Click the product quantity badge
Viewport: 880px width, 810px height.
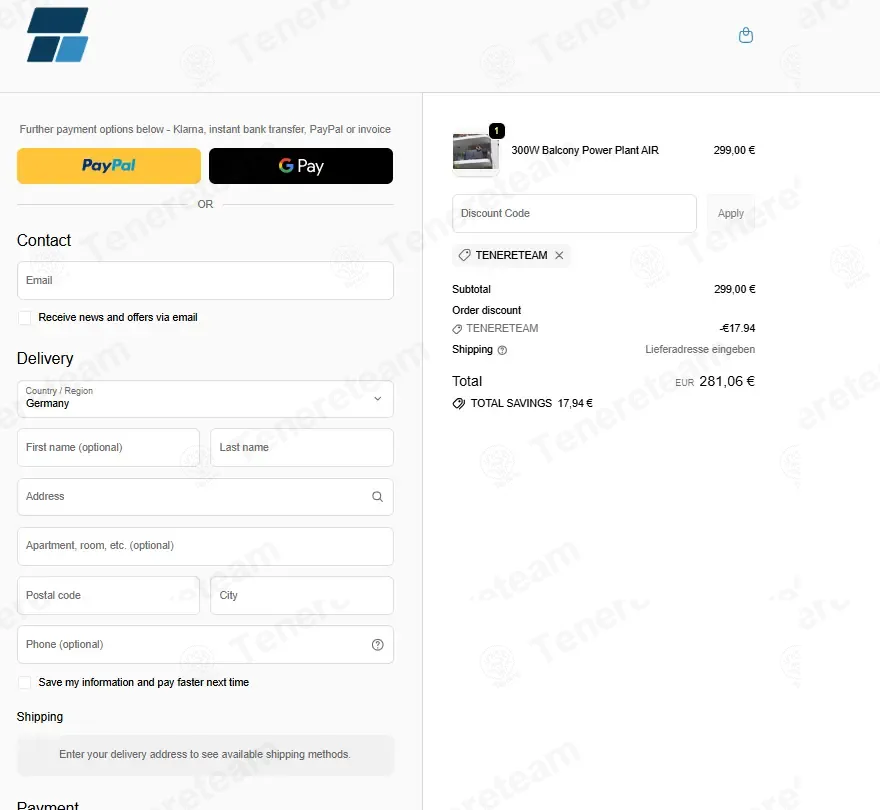(497, 131)
